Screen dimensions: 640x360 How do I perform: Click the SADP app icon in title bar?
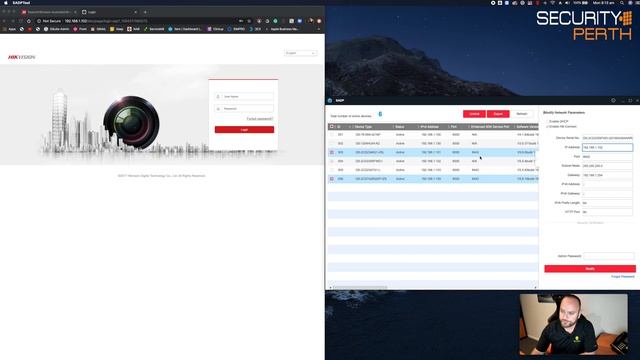[x=330, y=100]
